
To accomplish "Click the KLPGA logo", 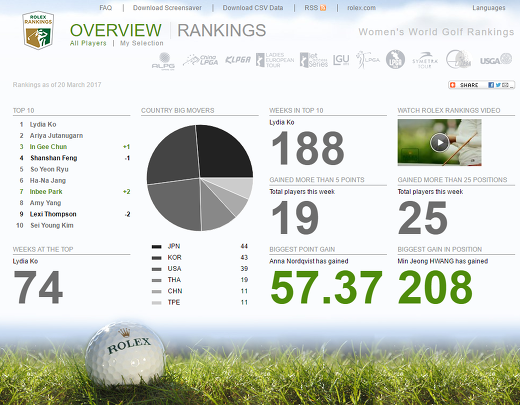I will 238,60.
